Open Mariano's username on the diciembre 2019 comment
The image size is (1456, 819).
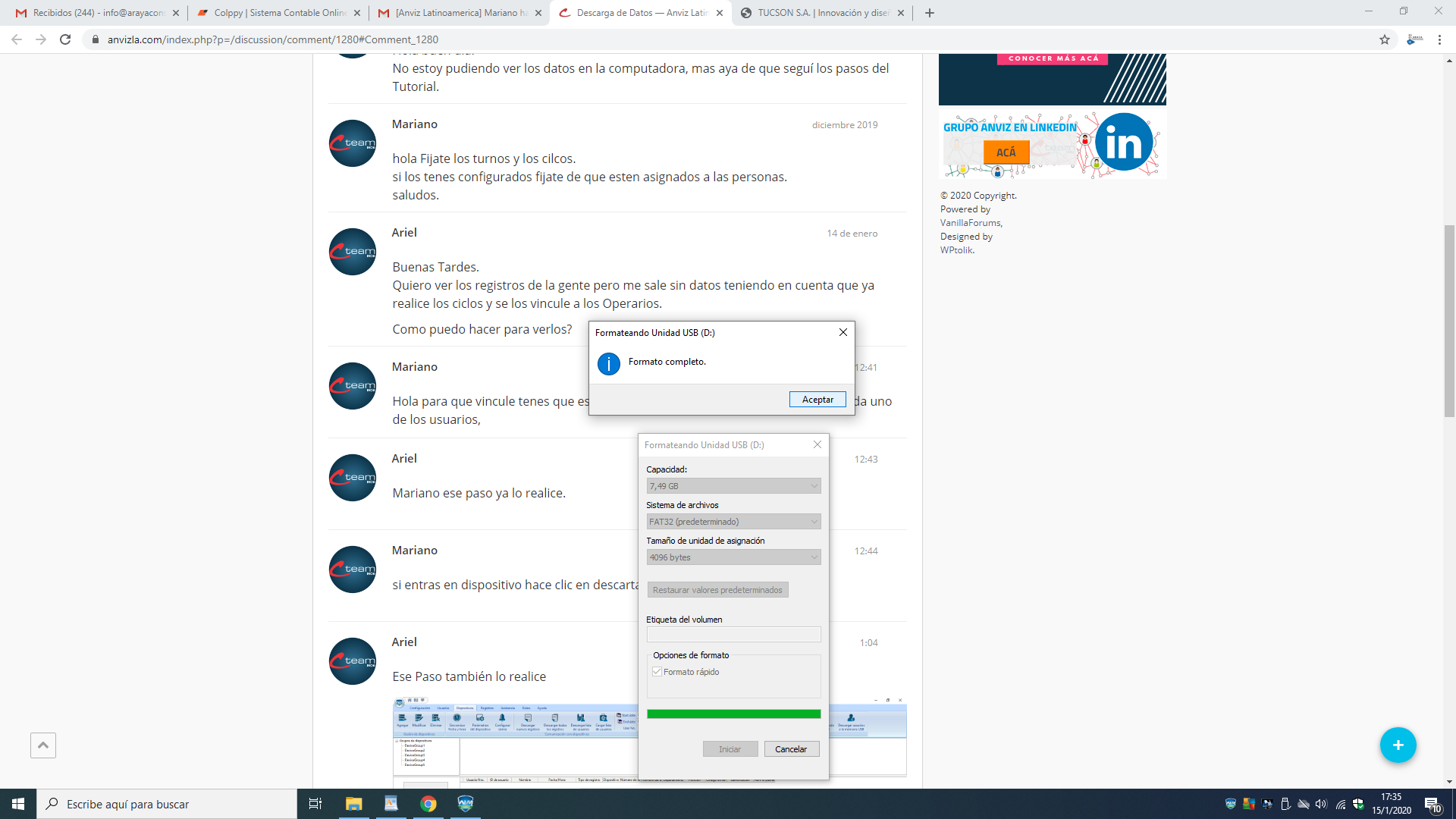(x=414, y=124)
